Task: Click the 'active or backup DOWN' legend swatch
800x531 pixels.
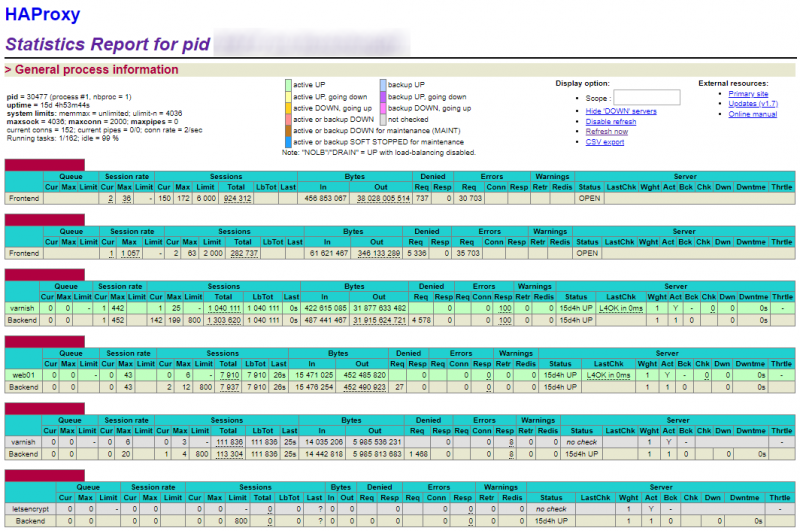Action: [x=288, y=119]
